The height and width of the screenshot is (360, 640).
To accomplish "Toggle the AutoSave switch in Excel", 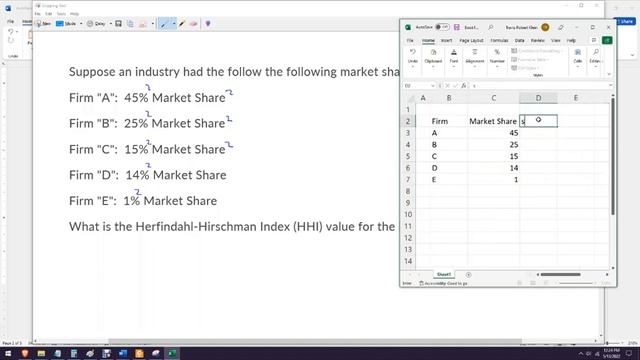I will (x=442, y=27).
